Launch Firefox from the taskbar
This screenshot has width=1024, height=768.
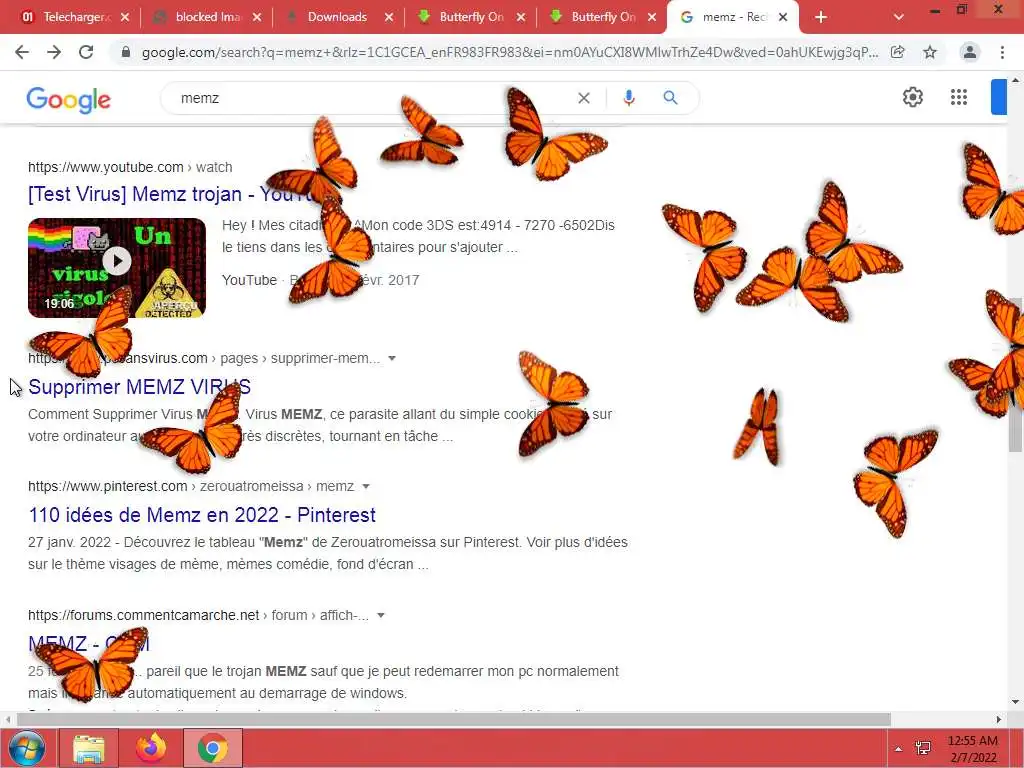click(151, 748)
